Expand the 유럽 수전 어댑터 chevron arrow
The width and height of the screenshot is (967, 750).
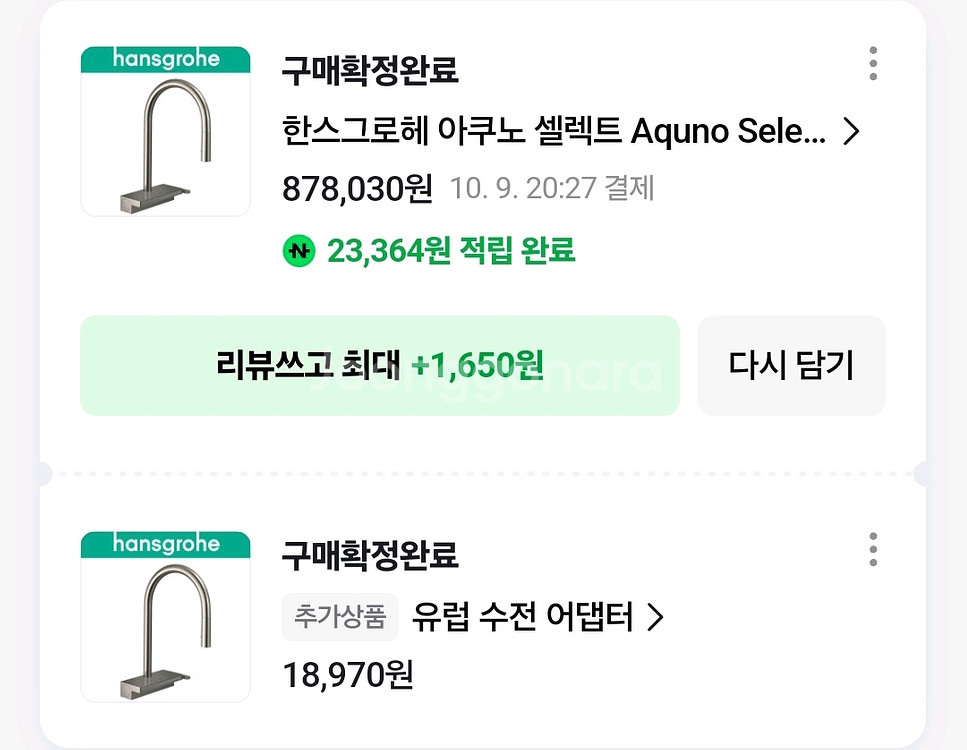656,618
